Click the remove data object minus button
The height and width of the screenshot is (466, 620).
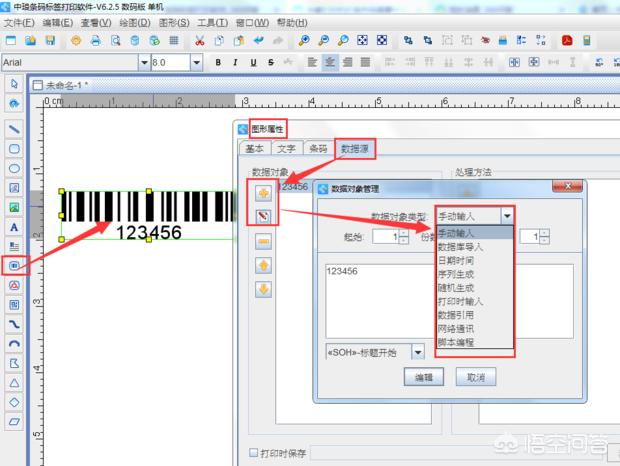(263, 240)
